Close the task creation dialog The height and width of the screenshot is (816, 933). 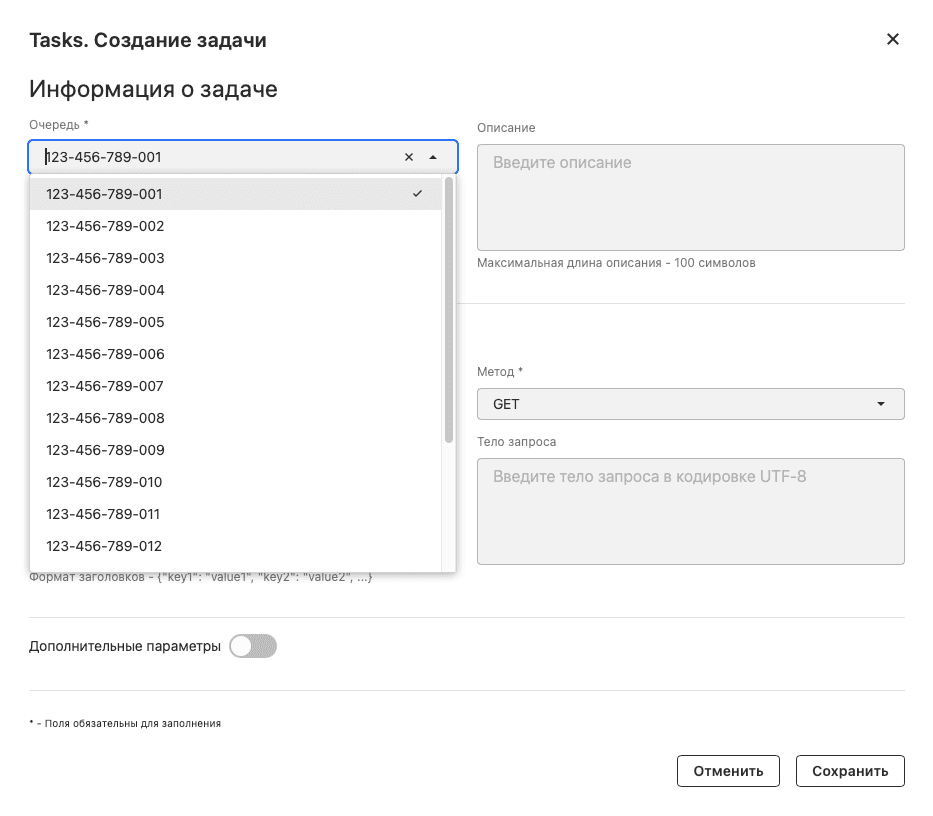pyautogui.click(x=893, y=40)
